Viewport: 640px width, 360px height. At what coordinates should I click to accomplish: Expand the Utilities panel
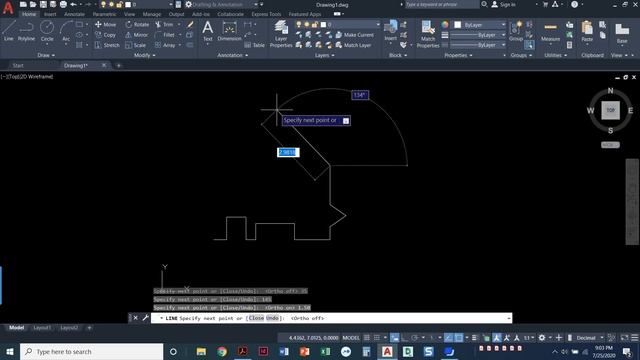556,55
